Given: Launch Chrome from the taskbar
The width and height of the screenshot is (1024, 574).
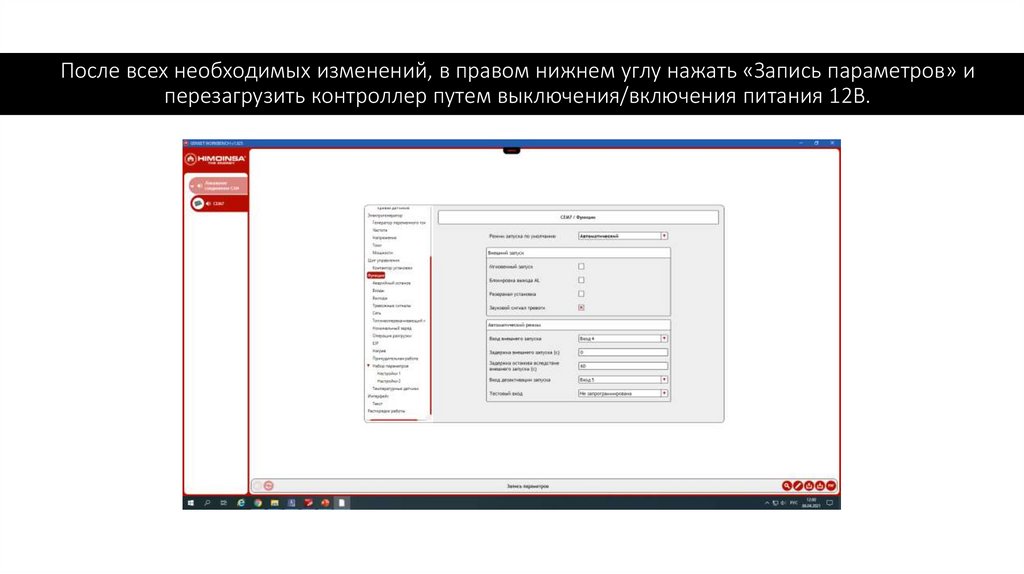Looking at the screenshot, I should point(258,503).
